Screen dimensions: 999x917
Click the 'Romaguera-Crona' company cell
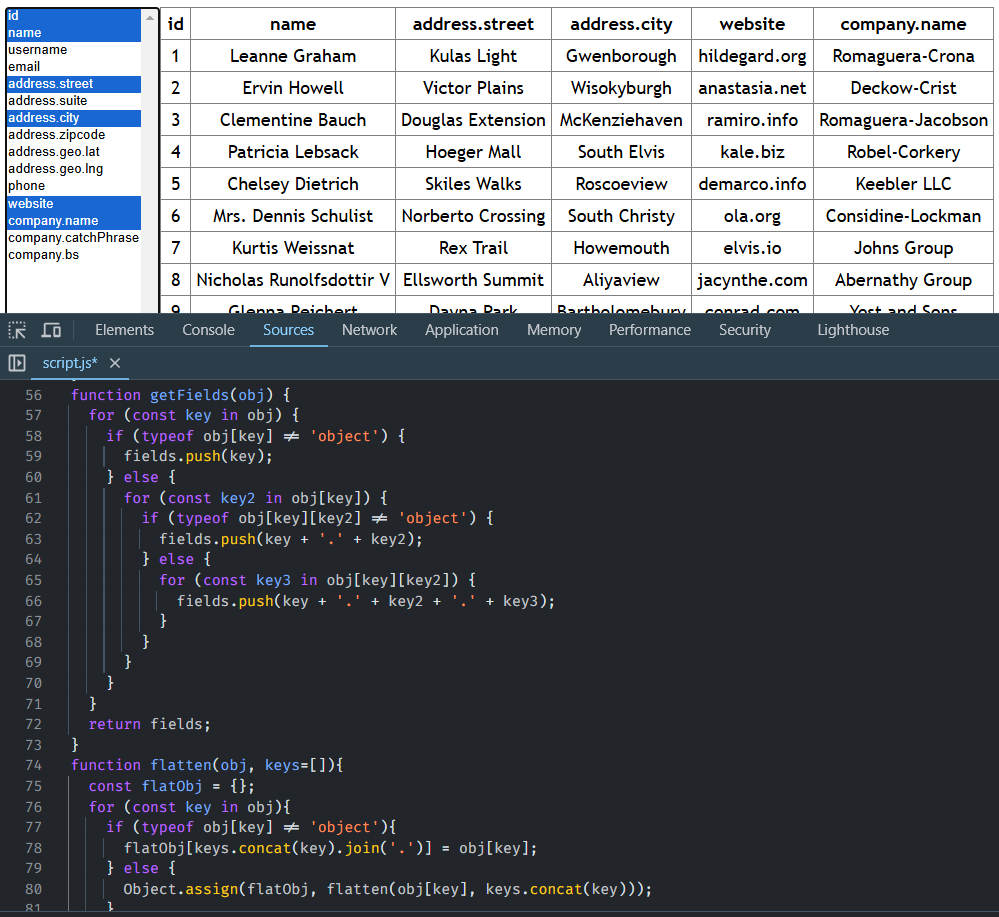coord(903,56)
